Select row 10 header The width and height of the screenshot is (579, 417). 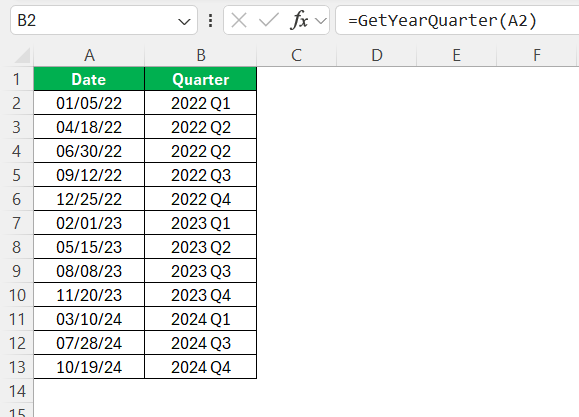point(17,295)
